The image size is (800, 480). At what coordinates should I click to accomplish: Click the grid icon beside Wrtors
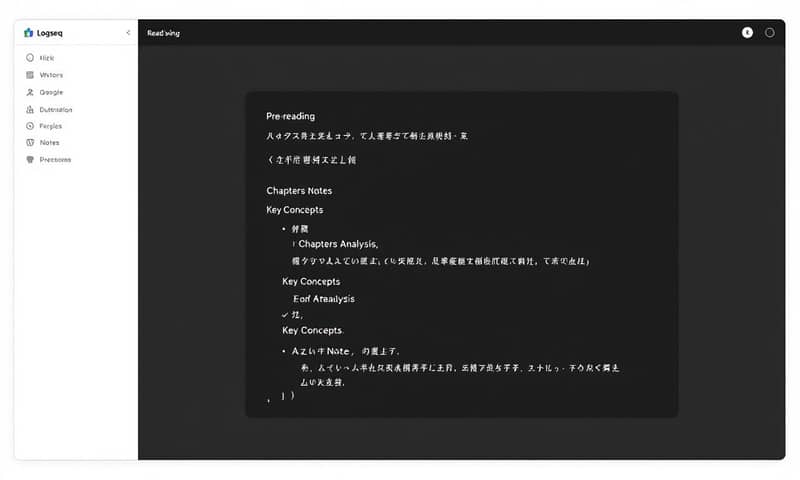pos(29,75)
